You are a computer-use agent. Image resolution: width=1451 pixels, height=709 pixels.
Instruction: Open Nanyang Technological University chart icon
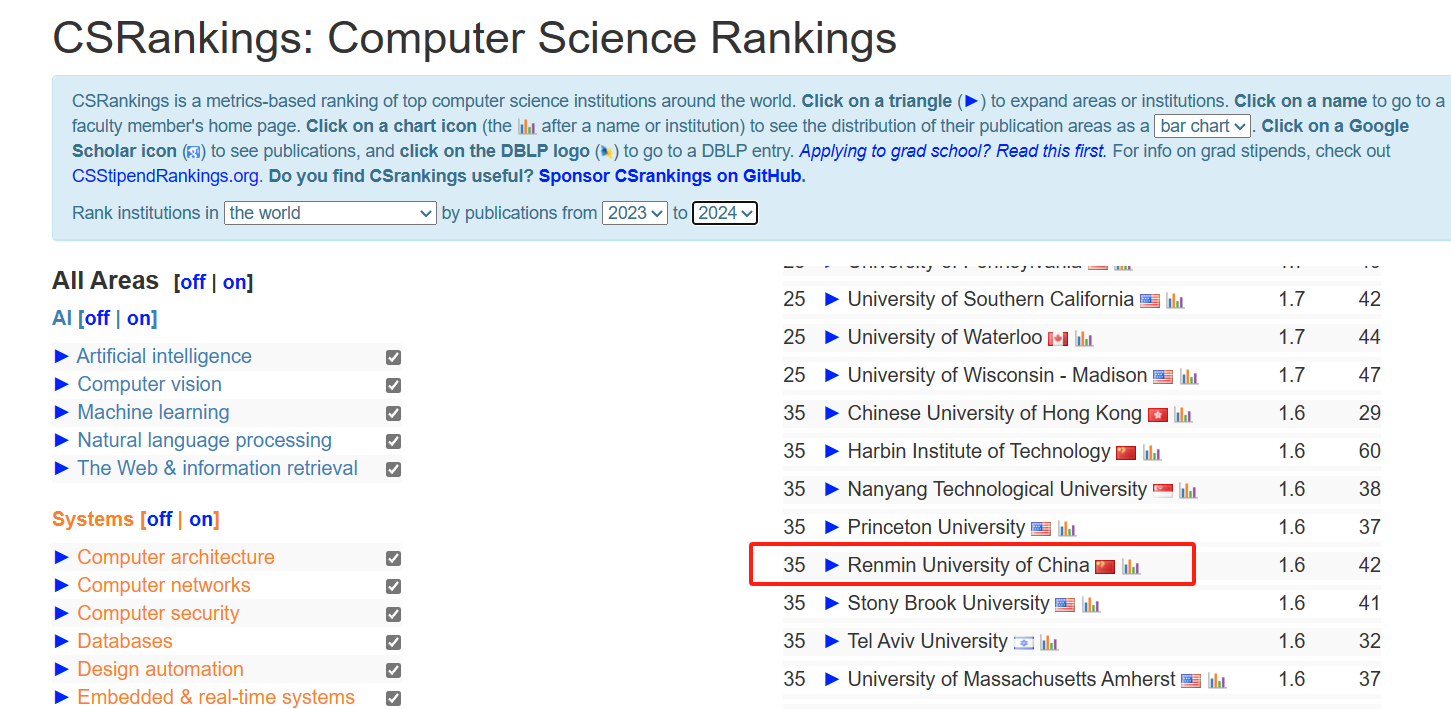coord(1188,490)
